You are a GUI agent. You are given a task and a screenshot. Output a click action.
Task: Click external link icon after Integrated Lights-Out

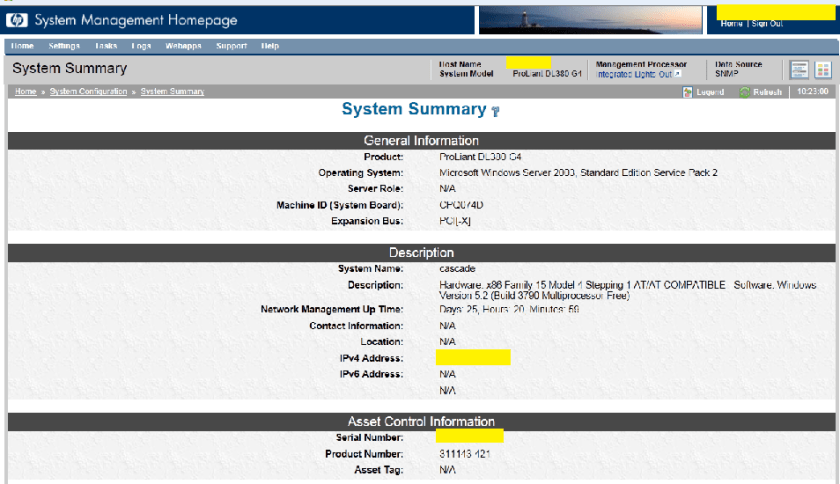678,74
